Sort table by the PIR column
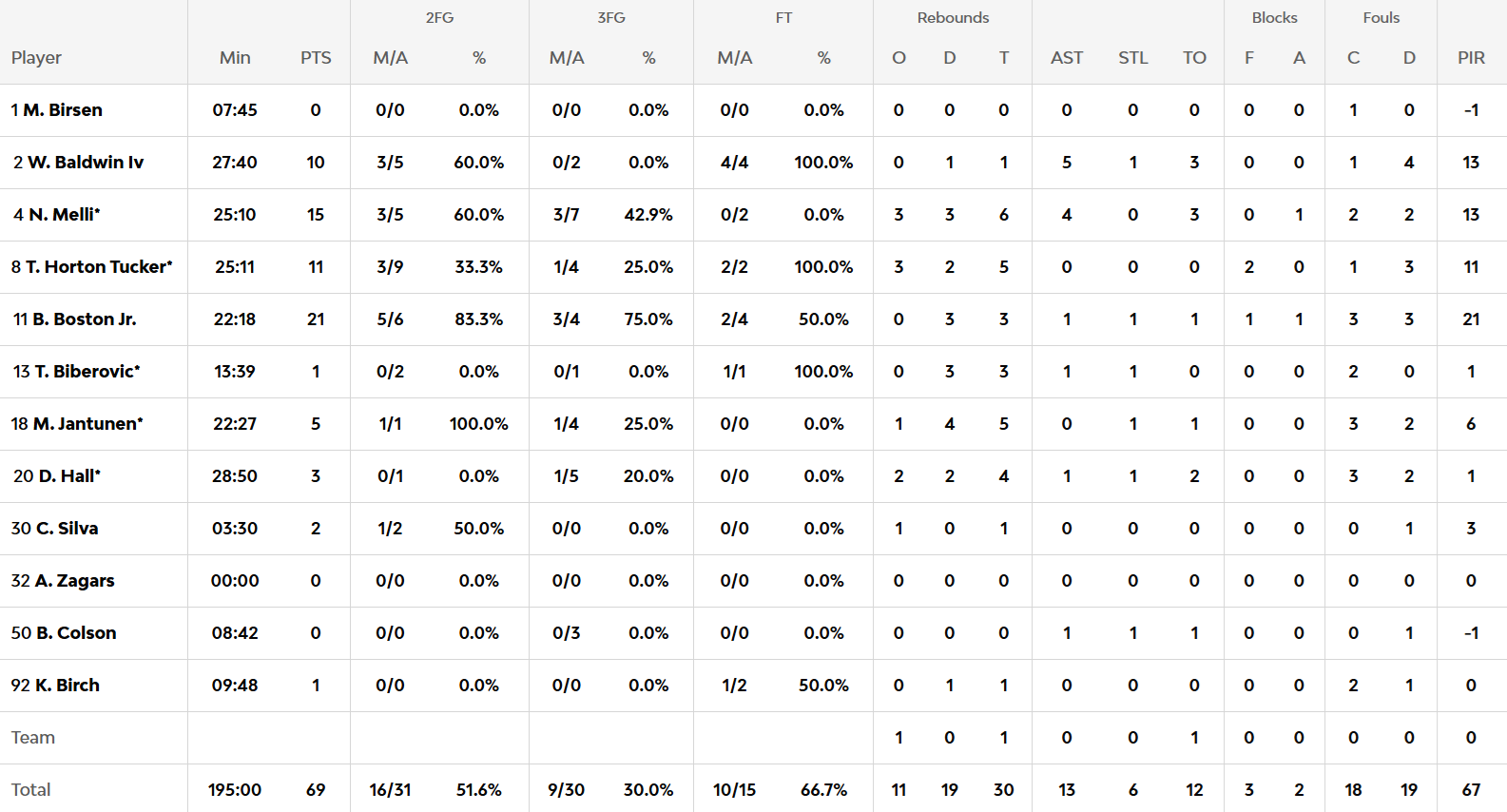This screenshot has height=812, width=1507. click(x=1471, y=58)
